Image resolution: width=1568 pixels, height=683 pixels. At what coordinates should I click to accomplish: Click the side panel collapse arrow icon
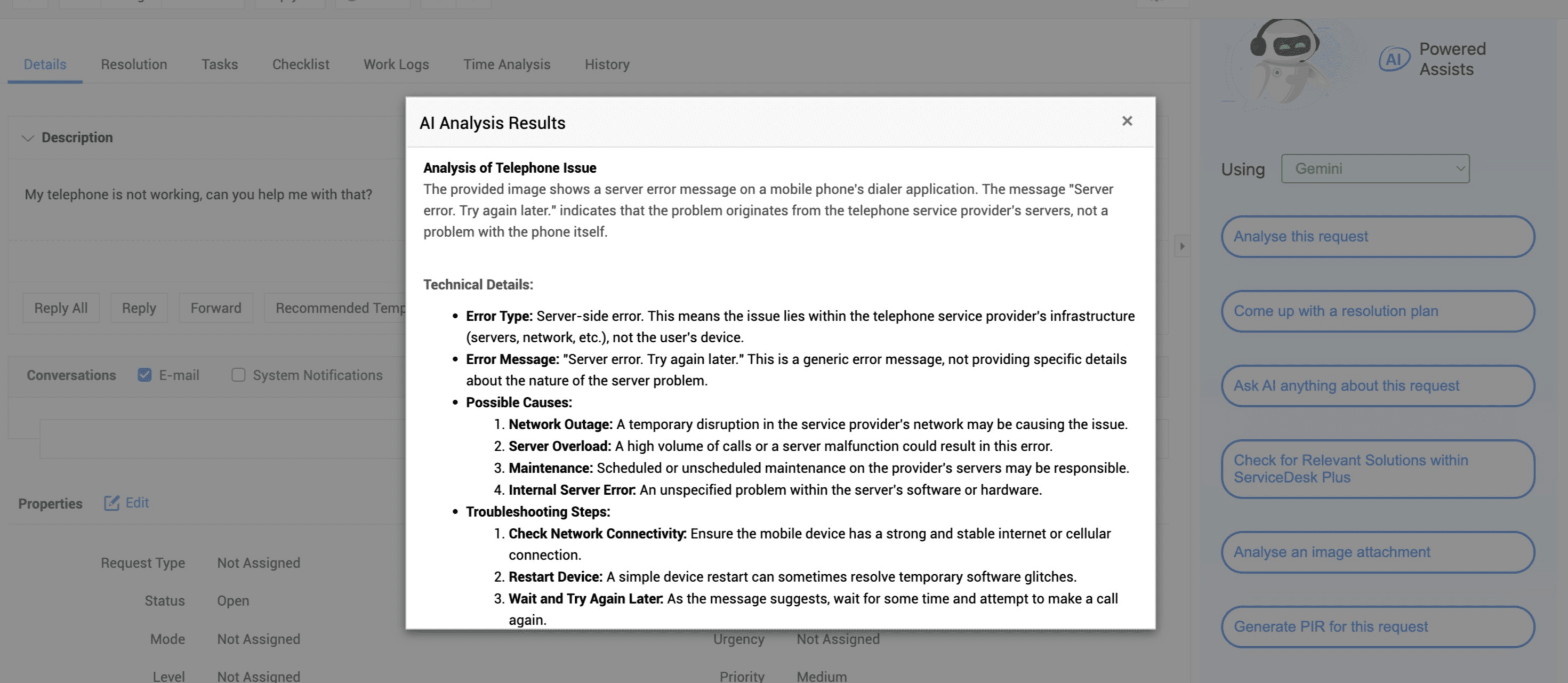[1181, 246]
